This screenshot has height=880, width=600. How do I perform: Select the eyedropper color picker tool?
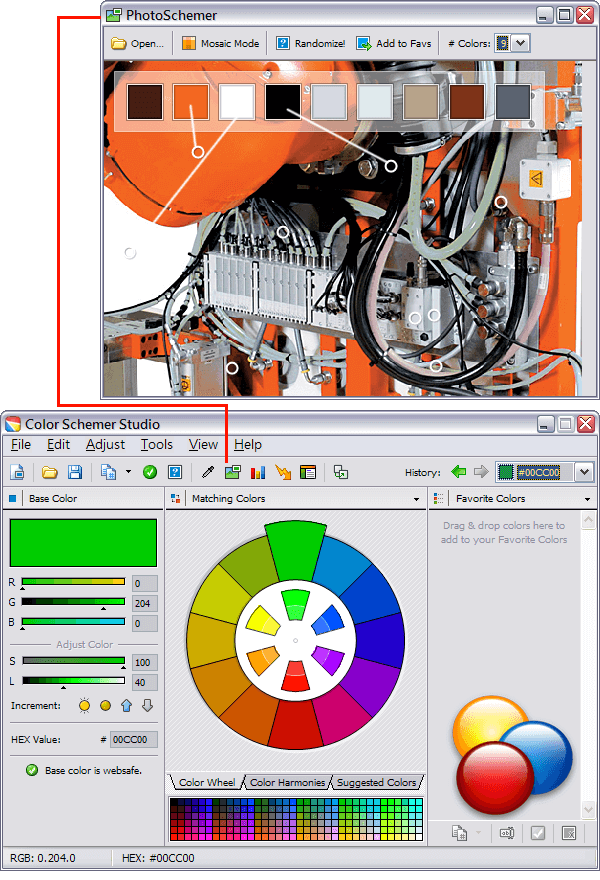click(x=208, y=472)
